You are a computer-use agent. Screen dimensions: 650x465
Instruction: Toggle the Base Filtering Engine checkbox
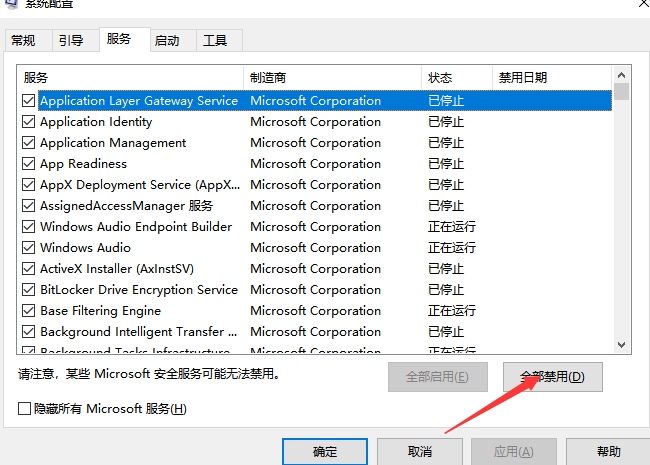coord(28,311)
